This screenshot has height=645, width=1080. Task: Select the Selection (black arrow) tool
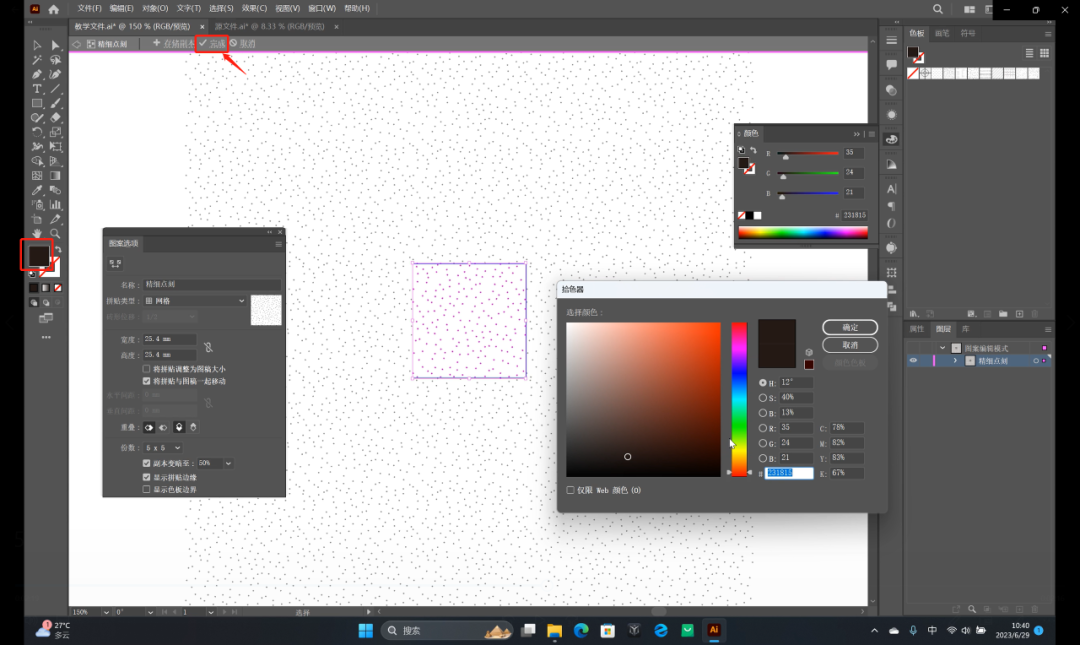point(37,45)
